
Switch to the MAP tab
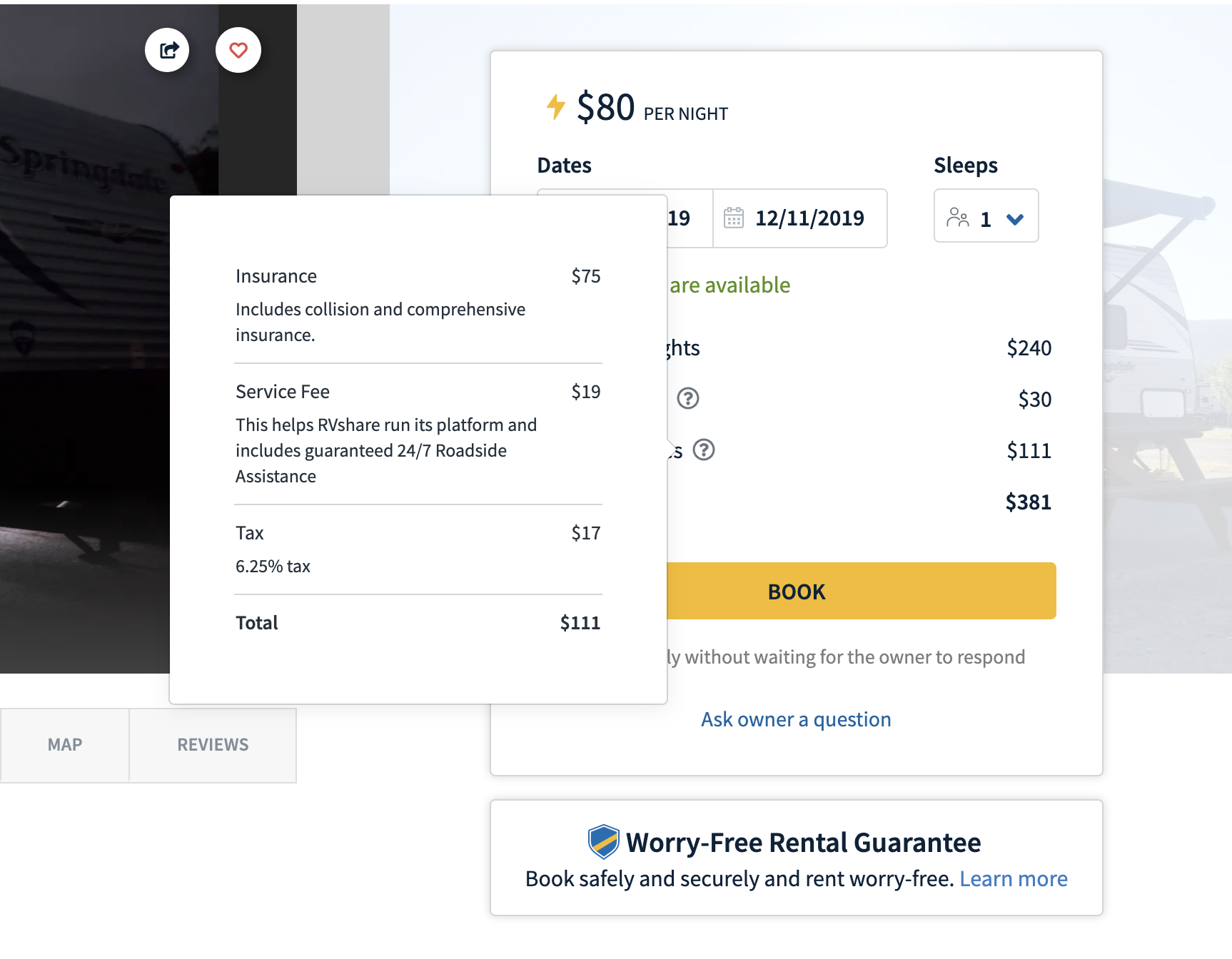coord(64,744)
